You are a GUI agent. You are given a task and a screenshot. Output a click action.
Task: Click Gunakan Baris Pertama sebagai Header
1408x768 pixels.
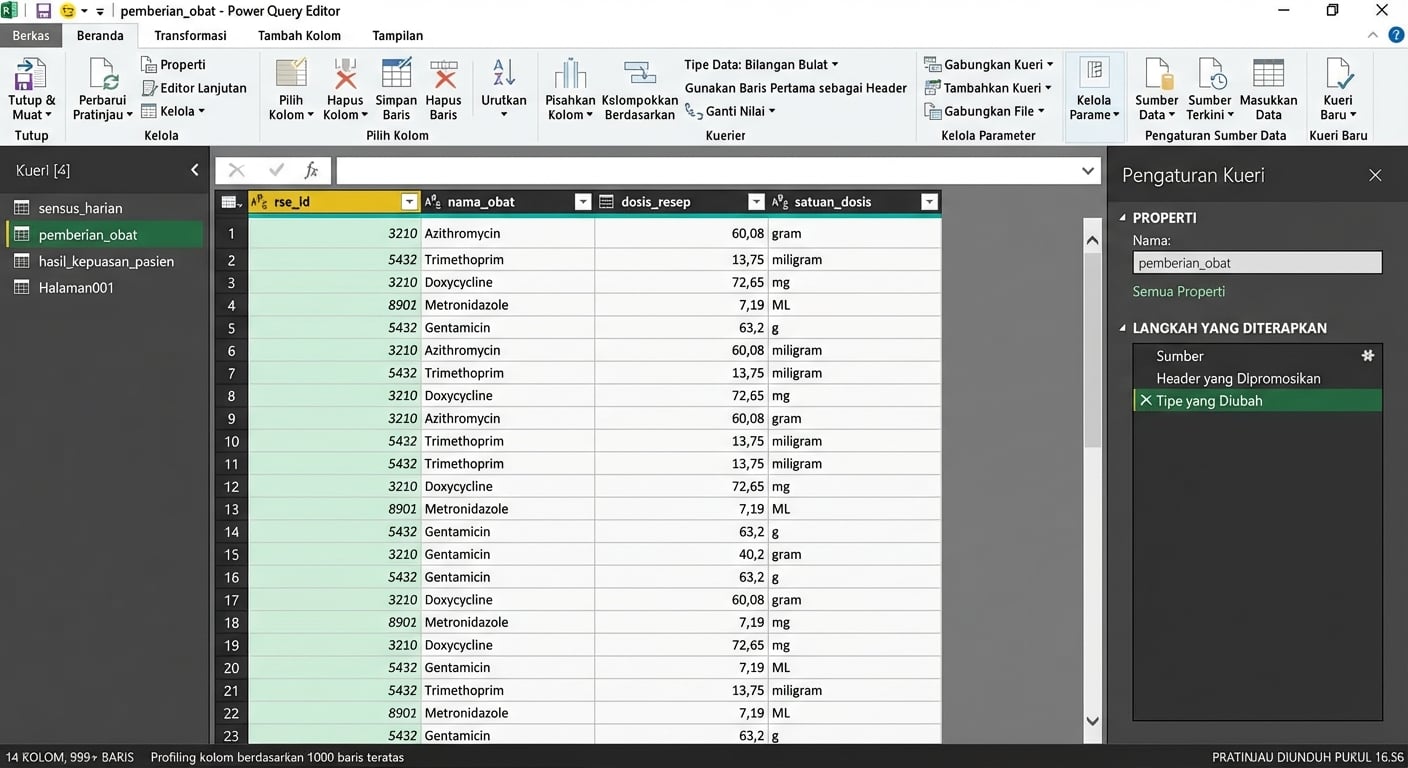point(795,87)
